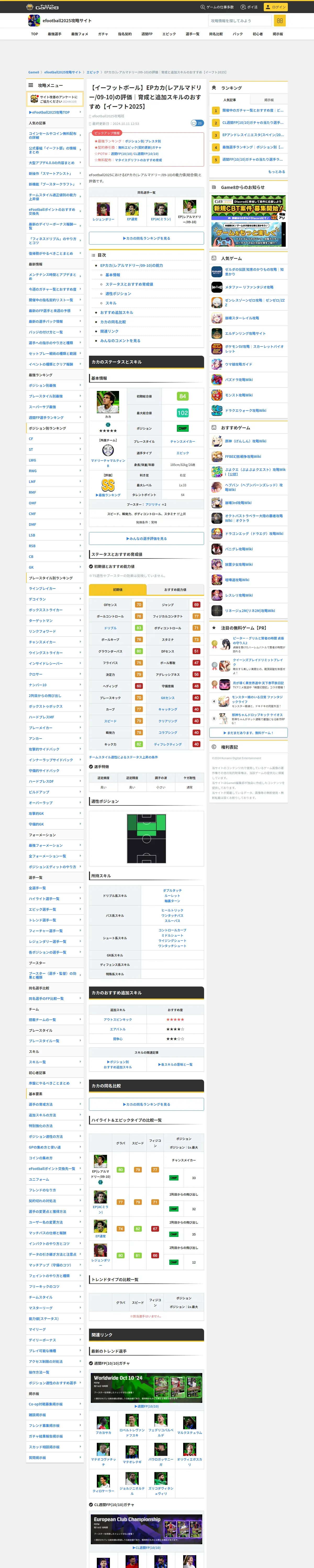The height and width of the screenshot is (1568, 314).
Task: Click the チームスタイル適性によるステータス上昇の条件 link
Action: [x=123, y=757]
